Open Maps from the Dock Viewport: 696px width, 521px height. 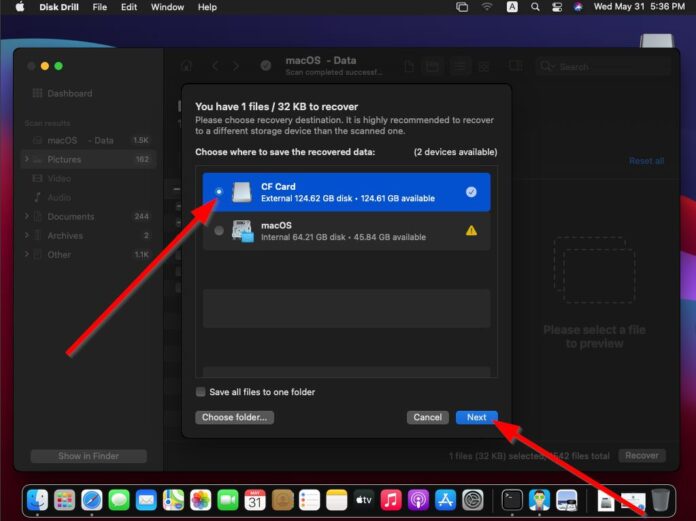[173, 500]
